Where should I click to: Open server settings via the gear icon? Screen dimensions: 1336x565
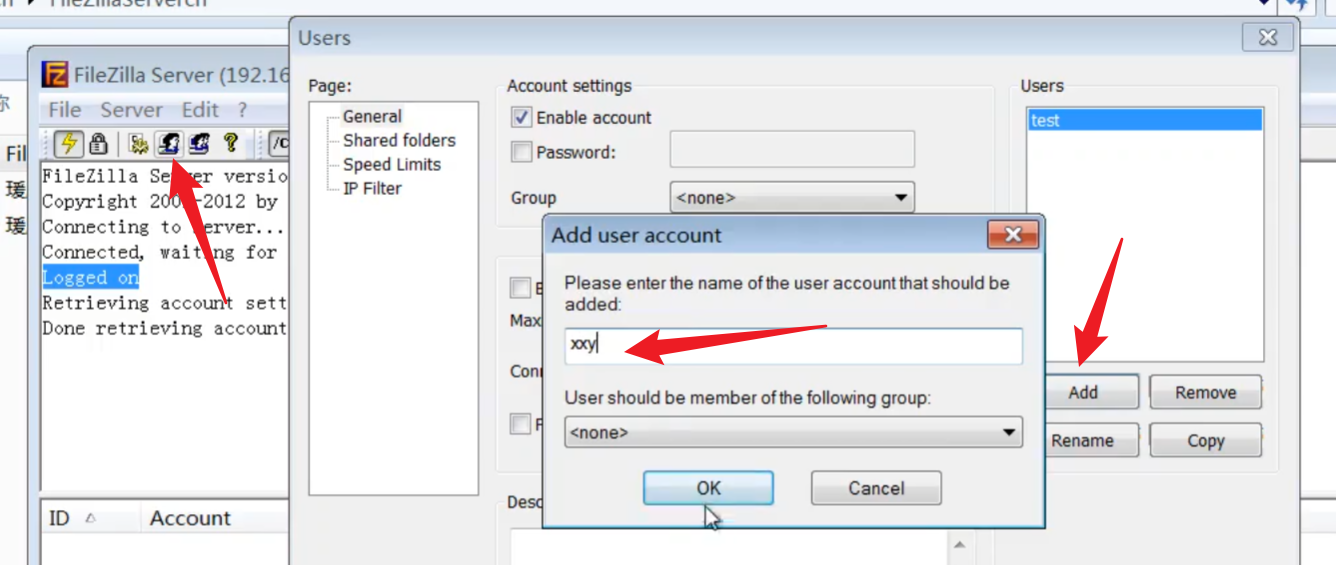click(x=139, y=144)
